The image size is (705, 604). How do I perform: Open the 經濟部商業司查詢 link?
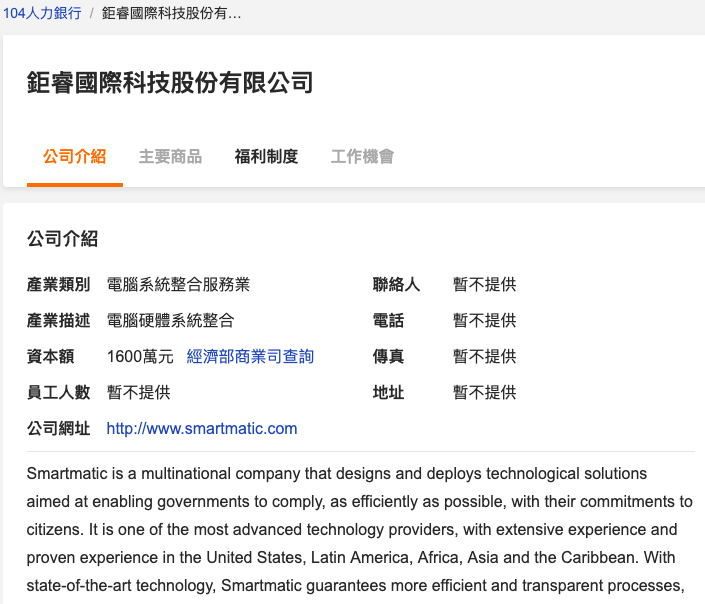pyautogui.click(x=250, y=357)
